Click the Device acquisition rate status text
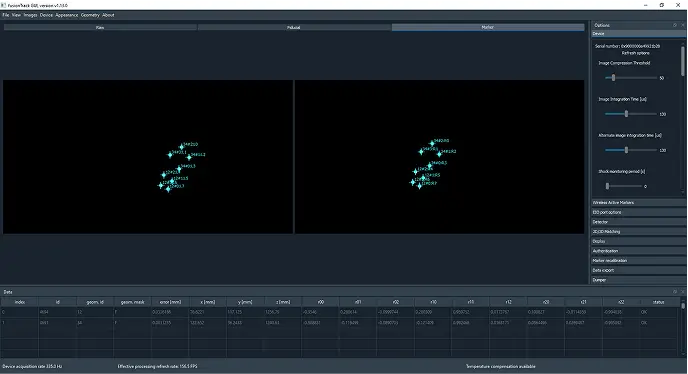Image resolution: width=688 pixels, height=374 pixels. (32, 366)
